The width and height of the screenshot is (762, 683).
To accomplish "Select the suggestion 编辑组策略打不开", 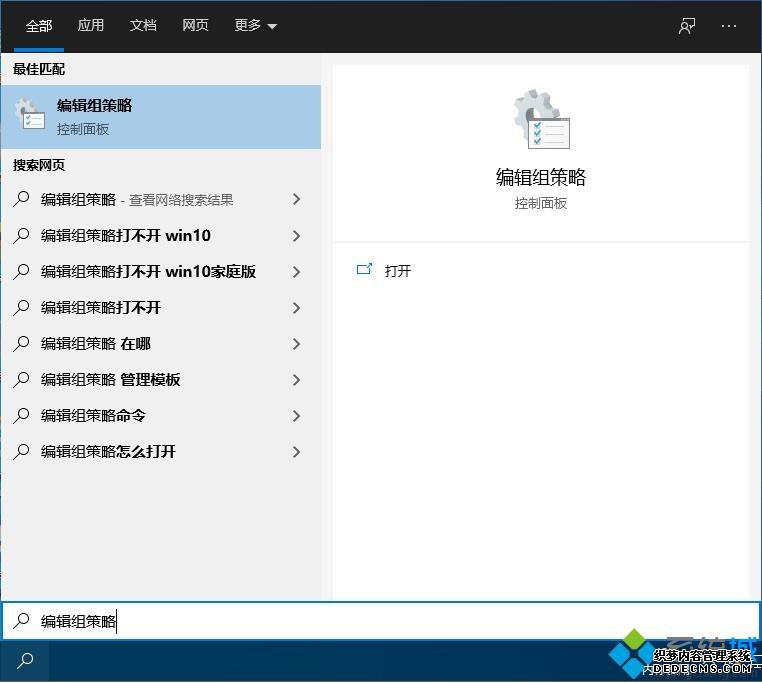I will [160, 308].
